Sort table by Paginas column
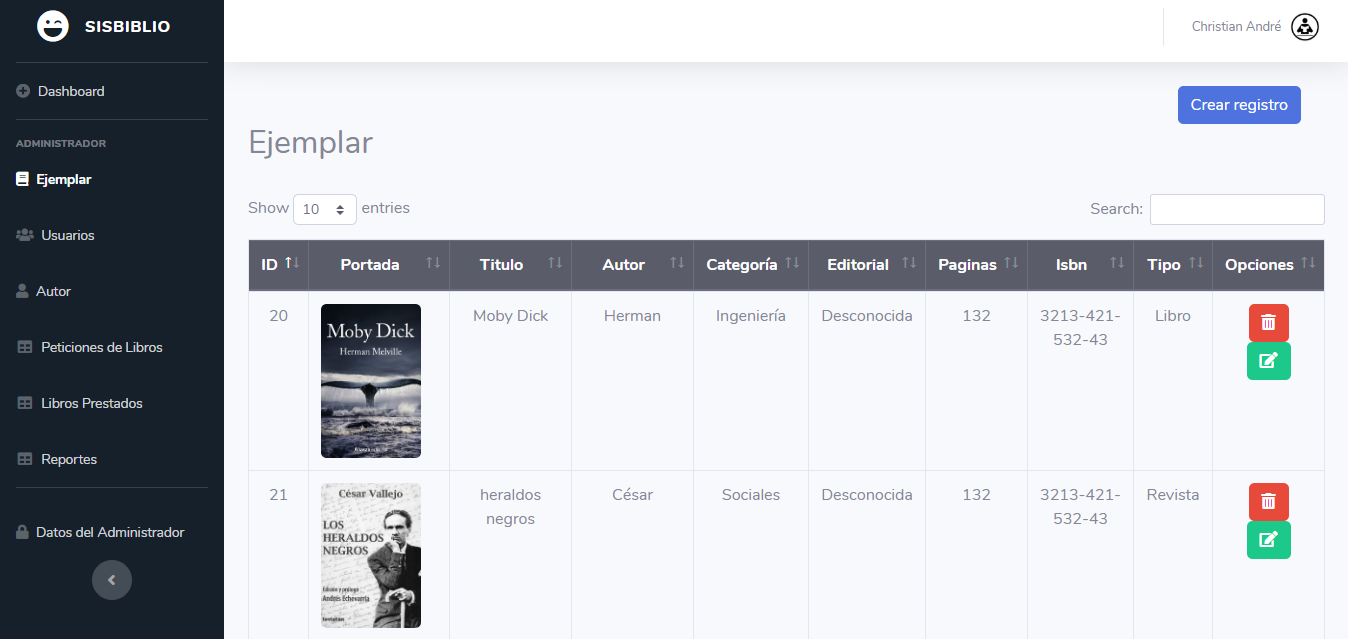Screen dimensions: 1348x639 [976, 265]
